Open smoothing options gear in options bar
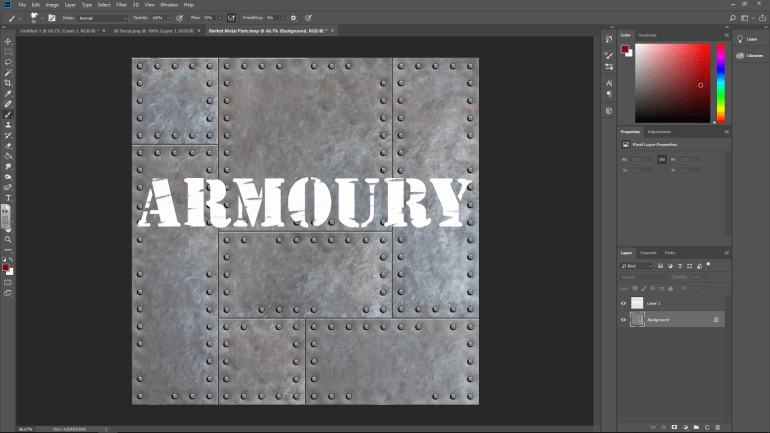This screenshot has height=433, width=770. 293,18
